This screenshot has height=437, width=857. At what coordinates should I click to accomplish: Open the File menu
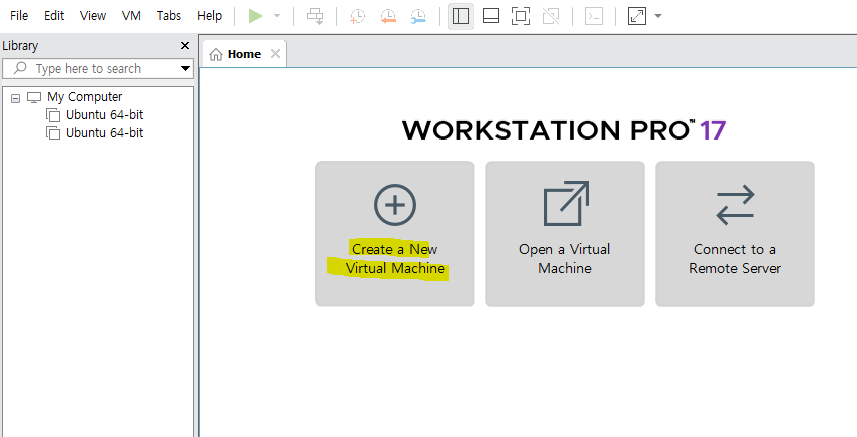click(x=19, y=15)
